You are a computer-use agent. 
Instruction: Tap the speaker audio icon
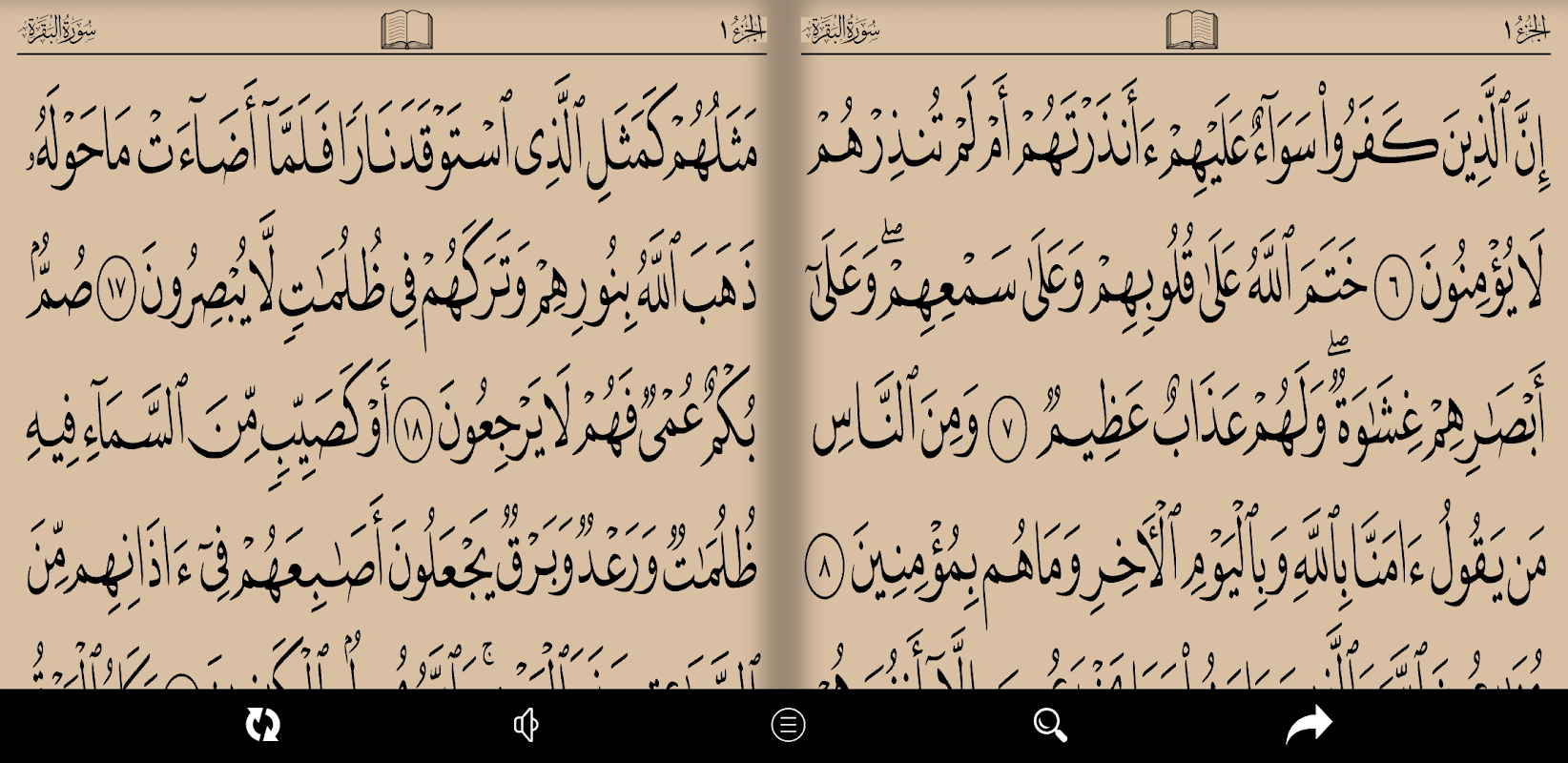tap(526, 725)
